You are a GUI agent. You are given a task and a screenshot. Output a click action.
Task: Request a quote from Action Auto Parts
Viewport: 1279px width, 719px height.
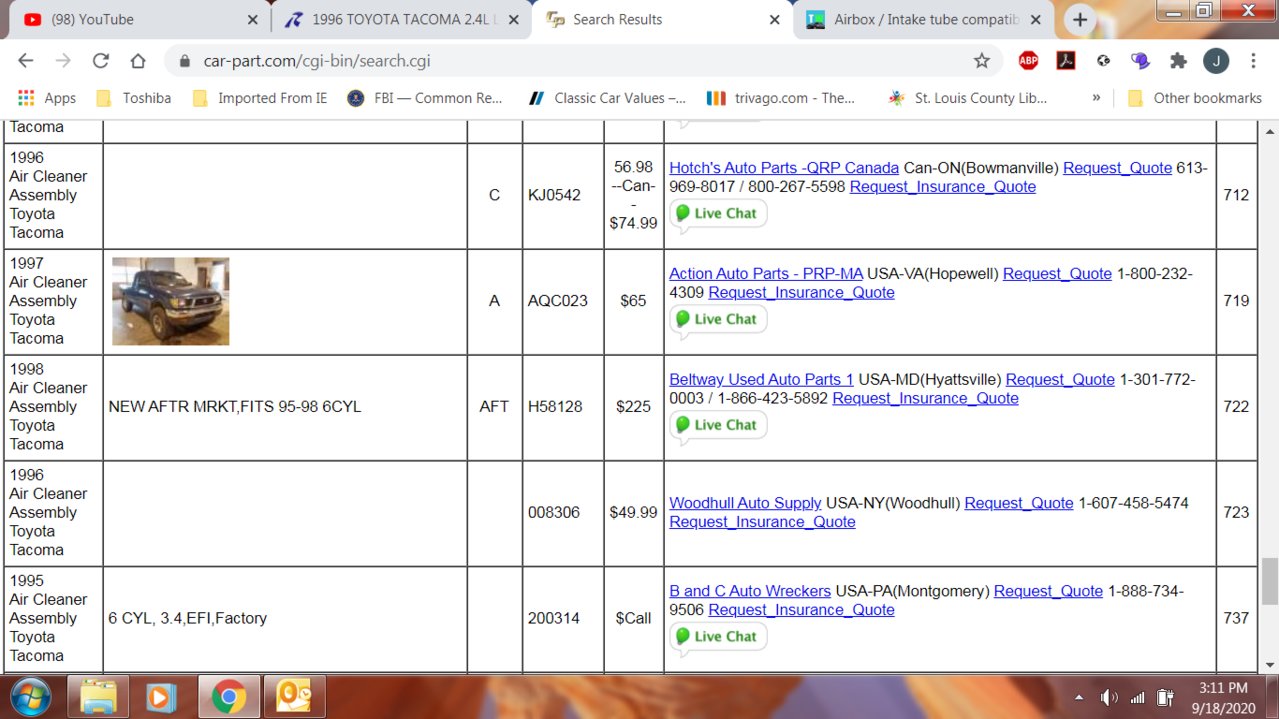click(x=1057, y=274)
